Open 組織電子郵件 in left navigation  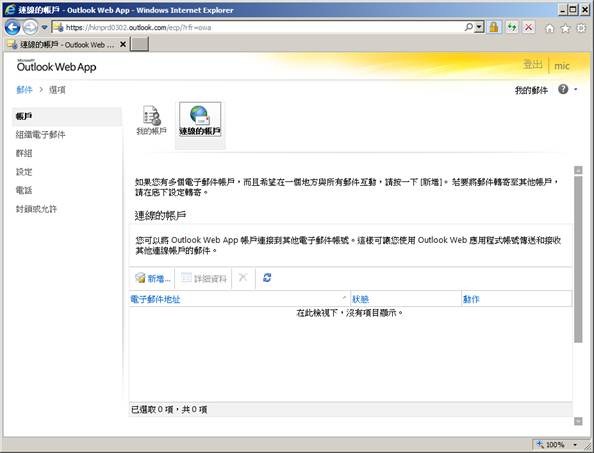pos(41,134)
